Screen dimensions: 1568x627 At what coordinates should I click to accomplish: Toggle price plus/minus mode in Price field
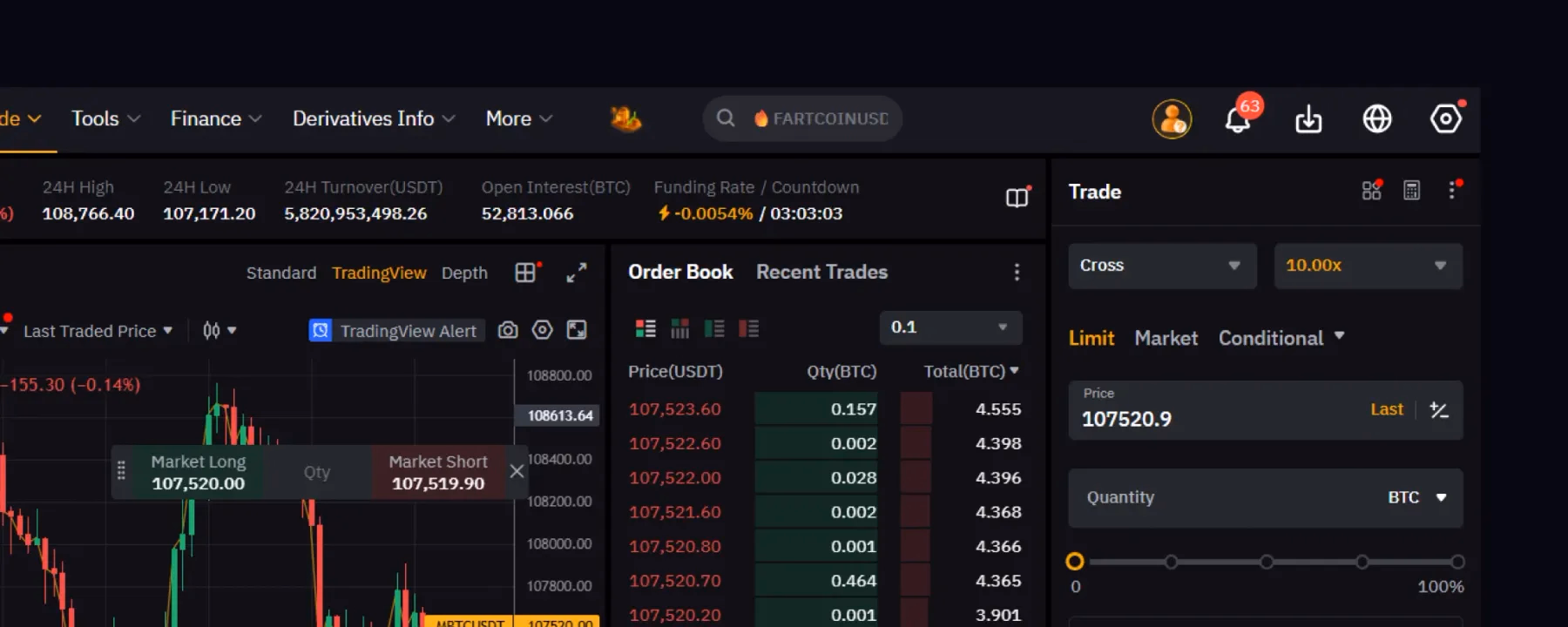tap(1439, 410)
